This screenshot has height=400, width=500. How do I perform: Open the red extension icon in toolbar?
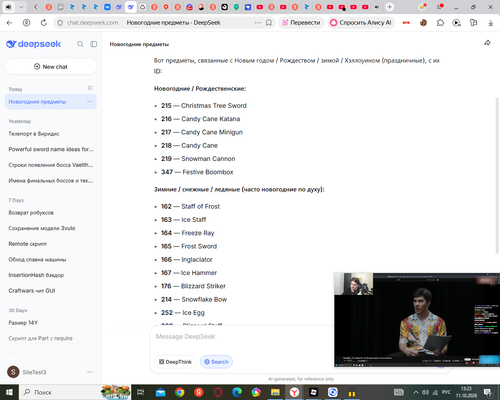click(406, 23)
